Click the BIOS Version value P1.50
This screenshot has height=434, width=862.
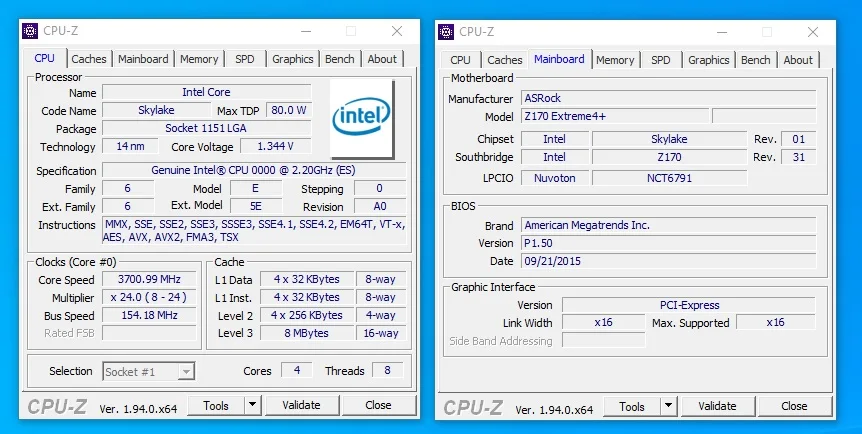pos(668,243)
